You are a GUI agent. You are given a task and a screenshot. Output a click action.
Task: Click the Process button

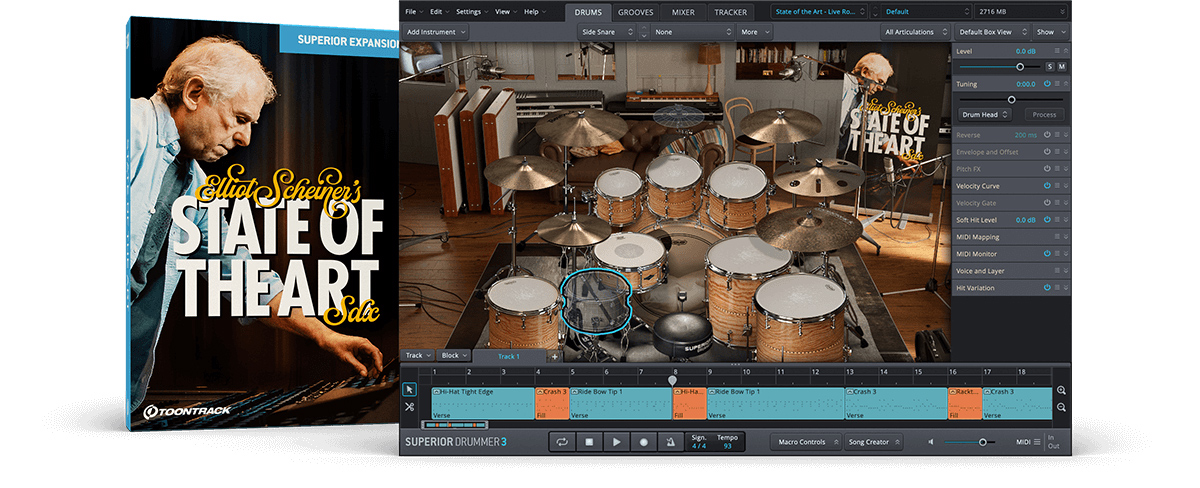pos(1044,115)
